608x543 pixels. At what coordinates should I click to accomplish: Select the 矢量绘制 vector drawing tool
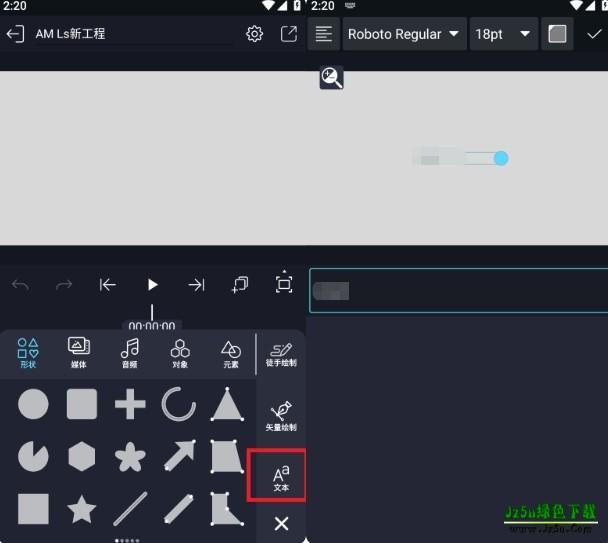pyautogui.click(x=281, y=416)
